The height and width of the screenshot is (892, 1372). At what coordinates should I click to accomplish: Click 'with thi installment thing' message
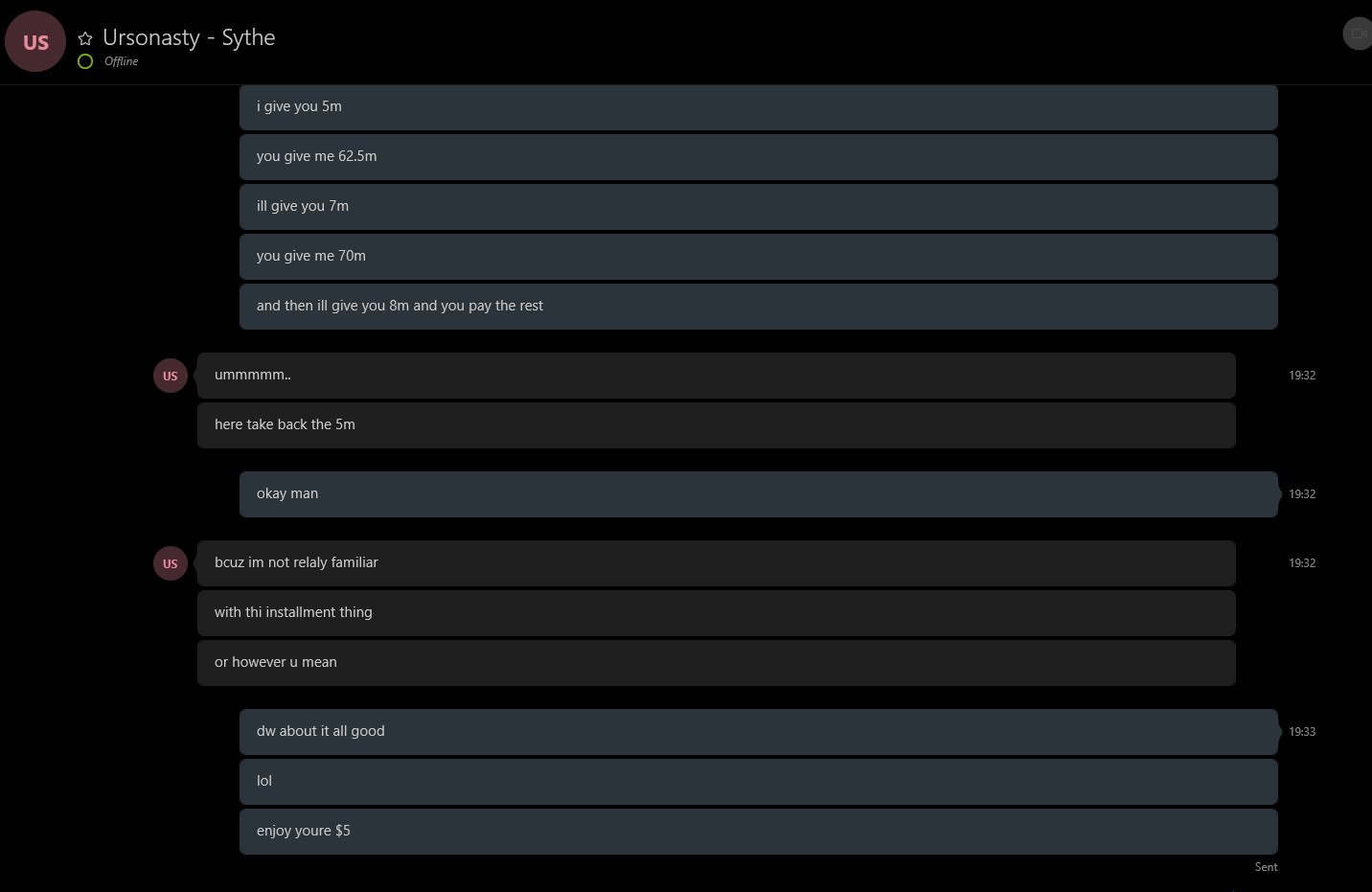point(716,612)
